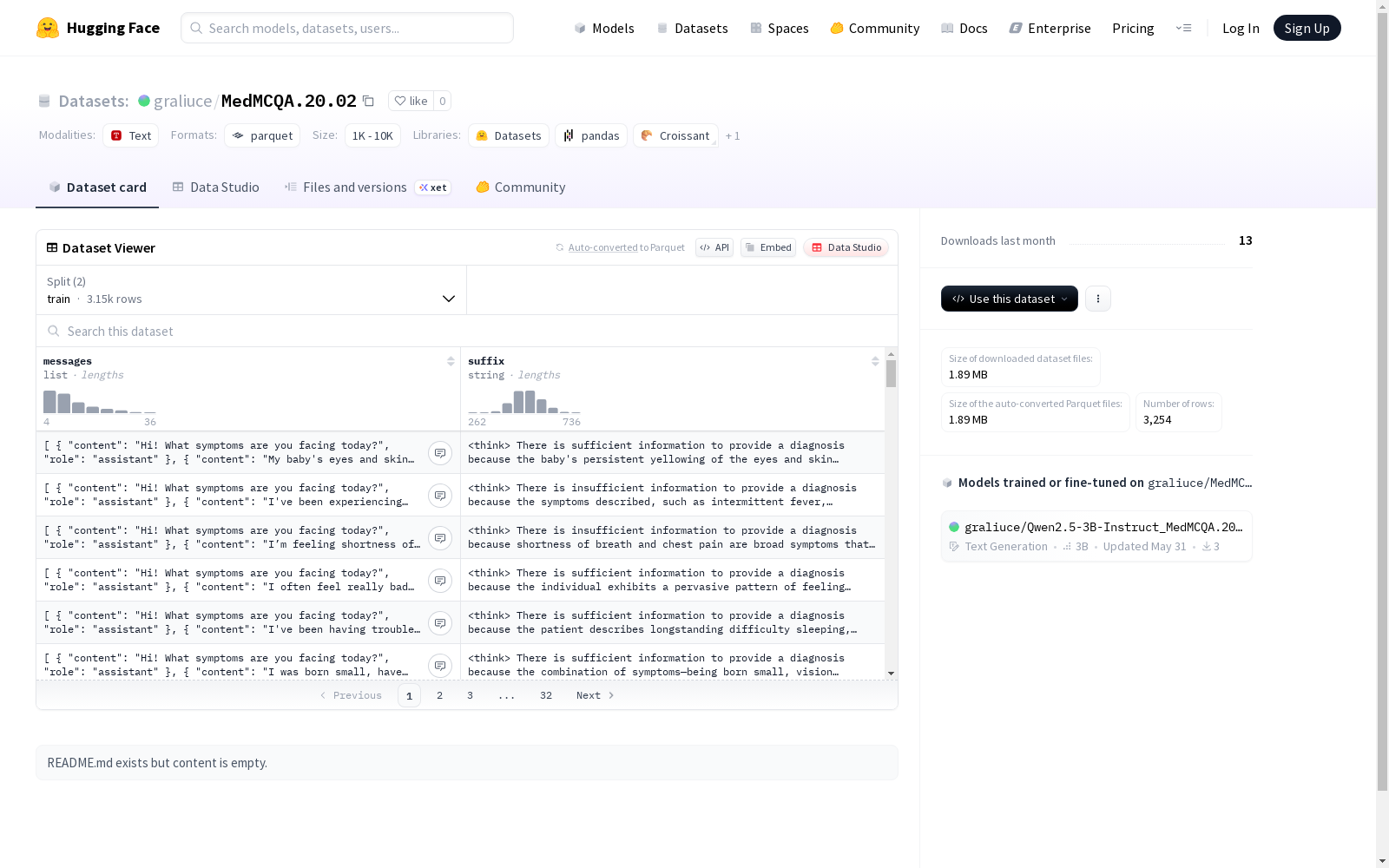1389x868 pixels.
Task: Click the Sign Up button
Action: pos(1307,28)
